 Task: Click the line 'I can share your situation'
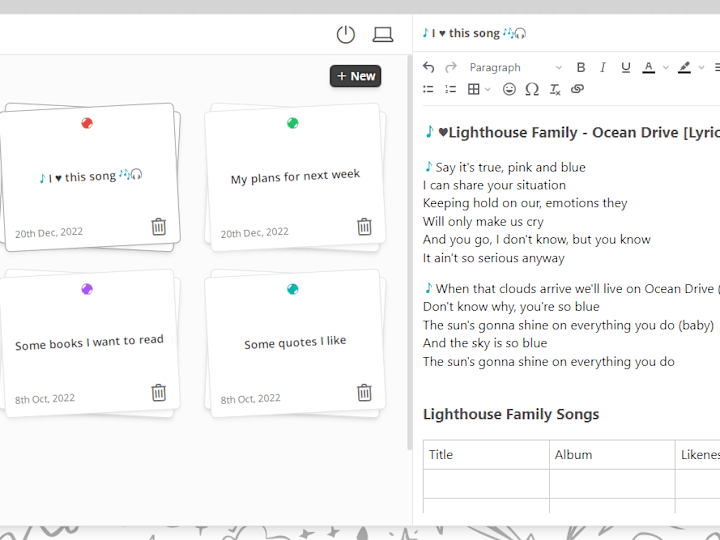pyautogui.click(x=494, y=185)
